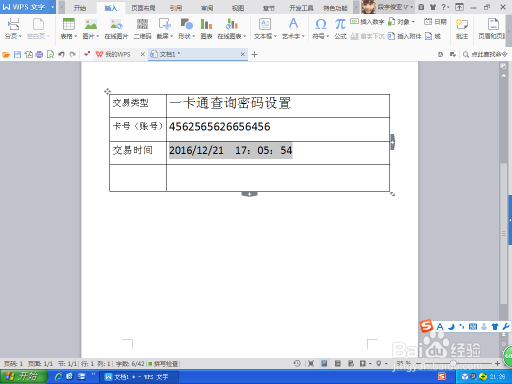
Task: Open the WPS 文字 application menu dropdown
Action: (53, 7)
